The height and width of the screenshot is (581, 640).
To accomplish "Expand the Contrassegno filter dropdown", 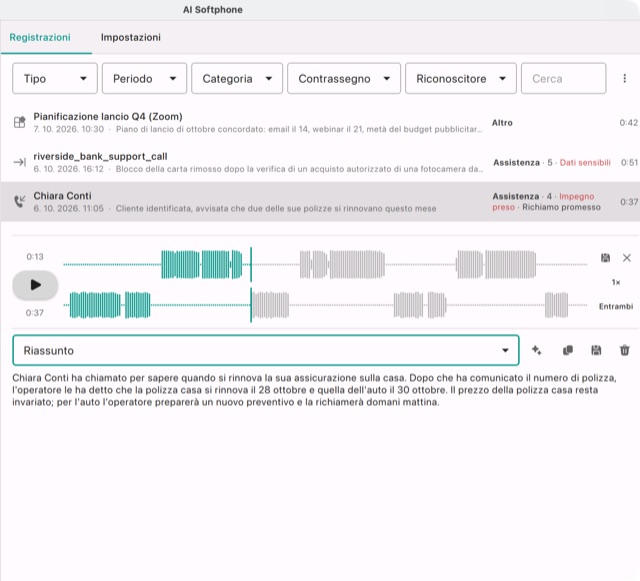I will [344, 78].
